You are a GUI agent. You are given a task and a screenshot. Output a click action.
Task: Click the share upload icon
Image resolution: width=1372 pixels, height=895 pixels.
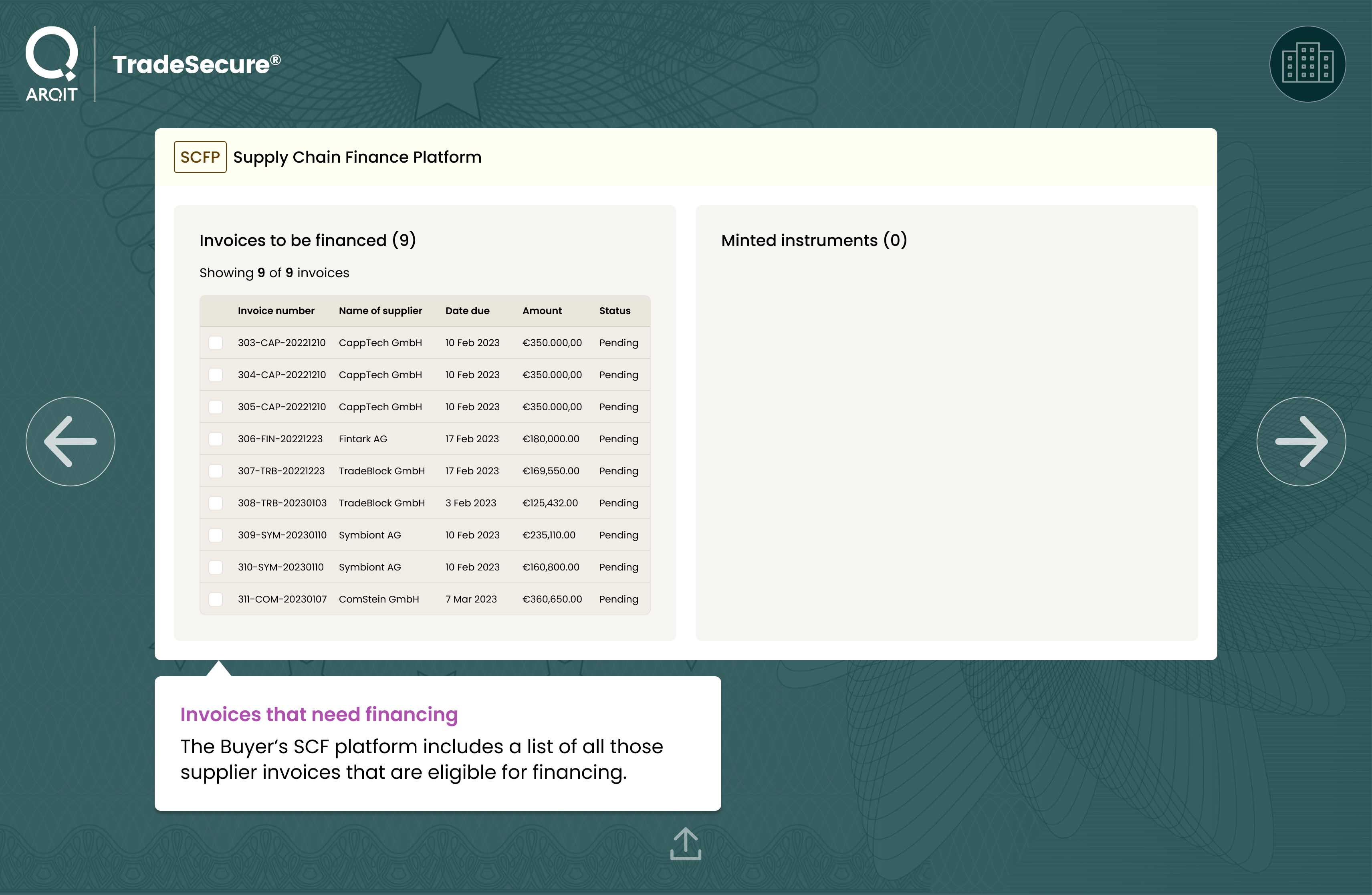pyautogui.click(x=686, y=844)
